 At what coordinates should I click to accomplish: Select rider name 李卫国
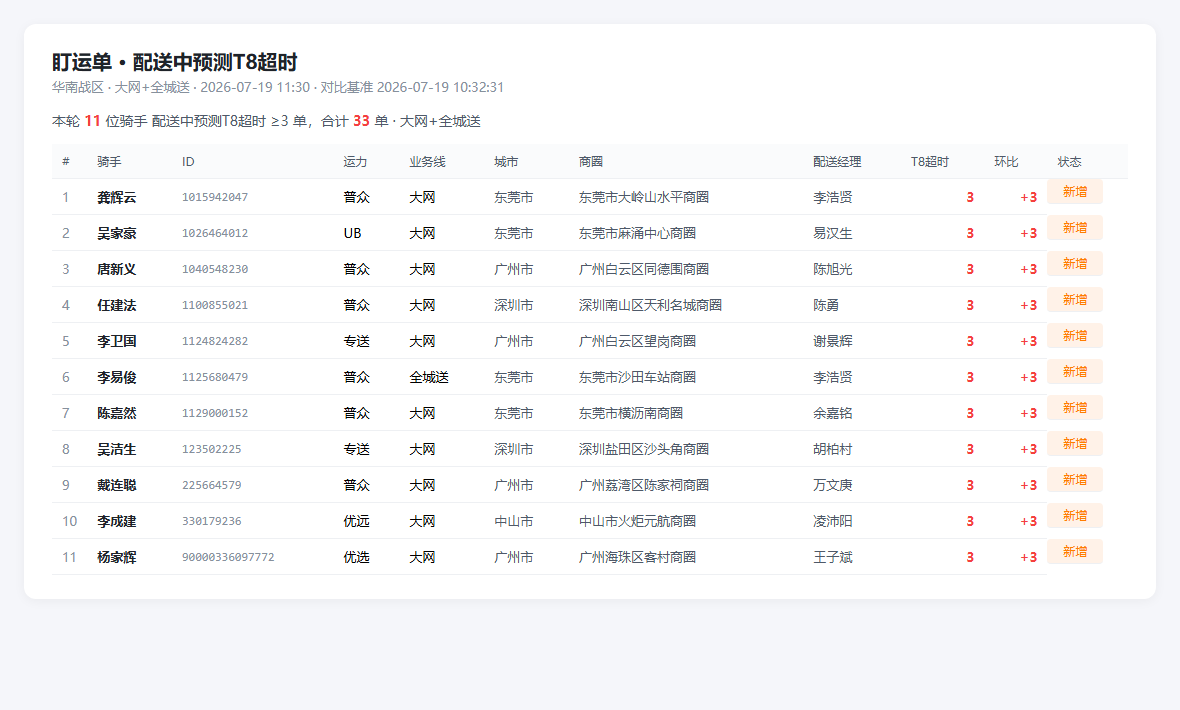[x=117, y=341]
